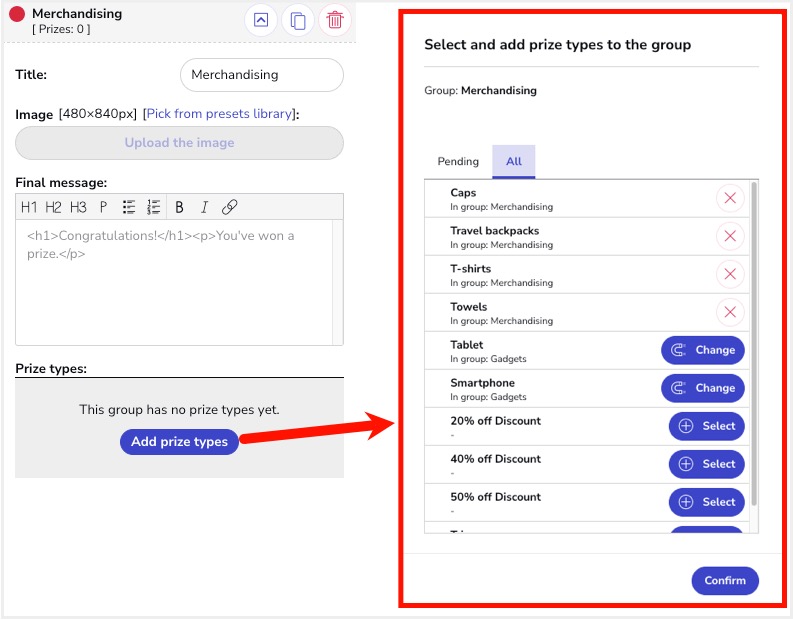This screenshot has height=620, width=793.
Task: Remove Towels prize type from group
Action: coord(730,312)
